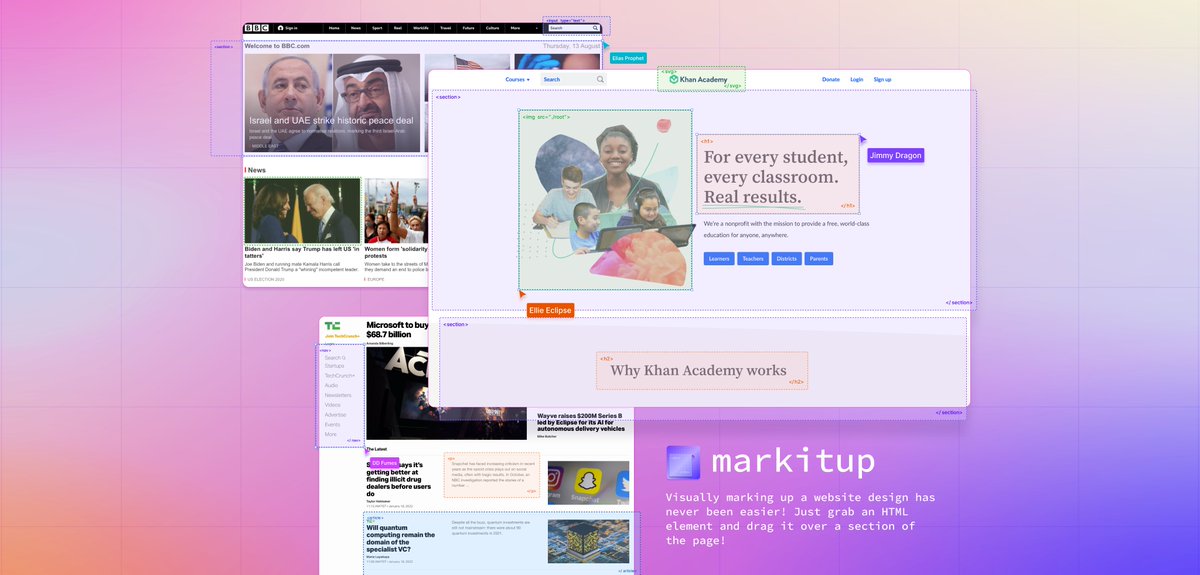This screenshot has width=1200, height=575.
Task: Click the Khan Academy logo
Action: tap(698, 79)
